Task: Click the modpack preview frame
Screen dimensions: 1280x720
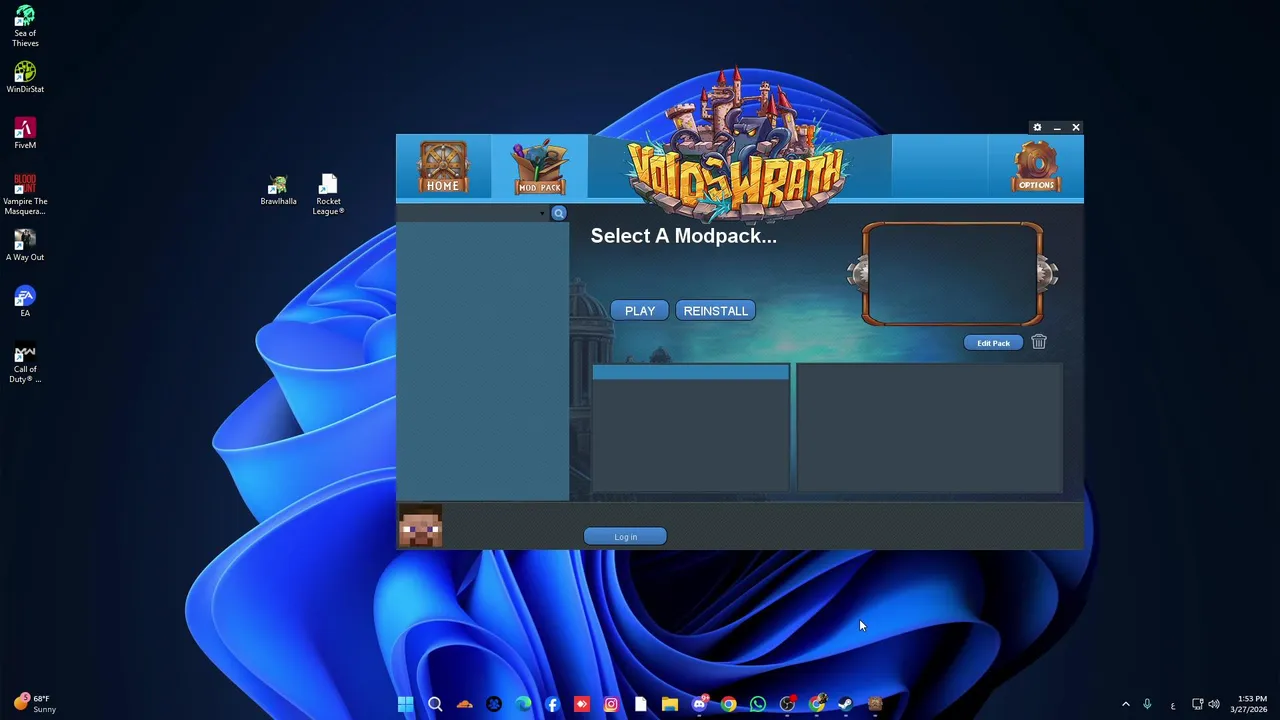Action: 952,274
